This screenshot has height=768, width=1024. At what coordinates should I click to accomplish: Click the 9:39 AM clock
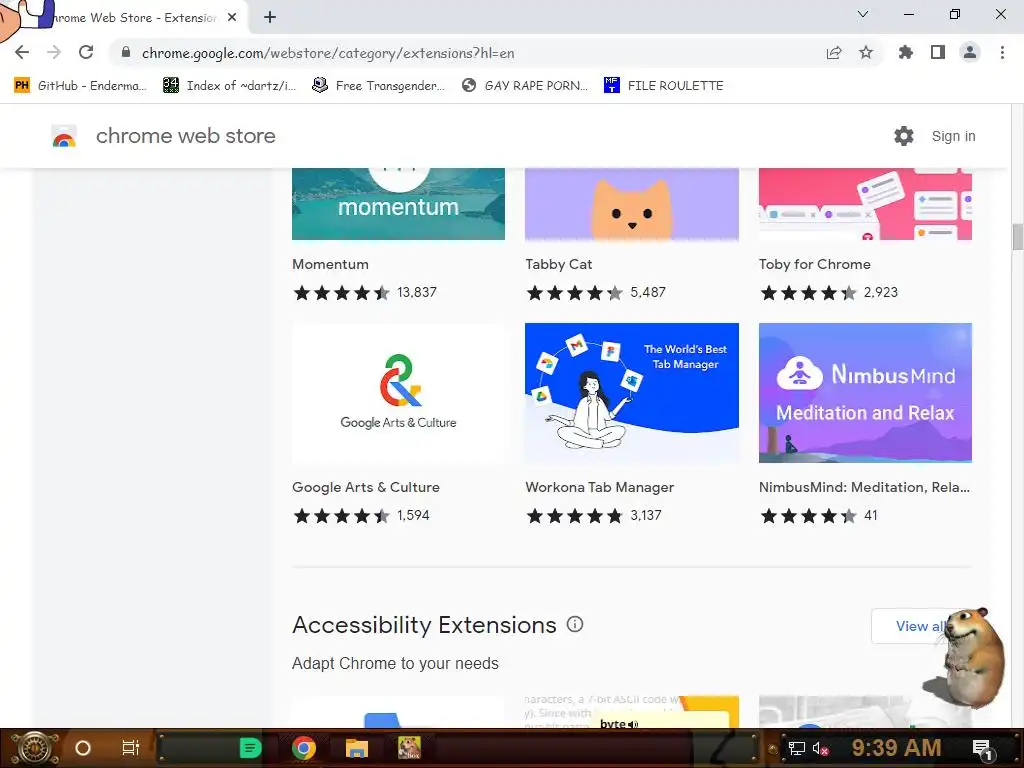point(896,748)
